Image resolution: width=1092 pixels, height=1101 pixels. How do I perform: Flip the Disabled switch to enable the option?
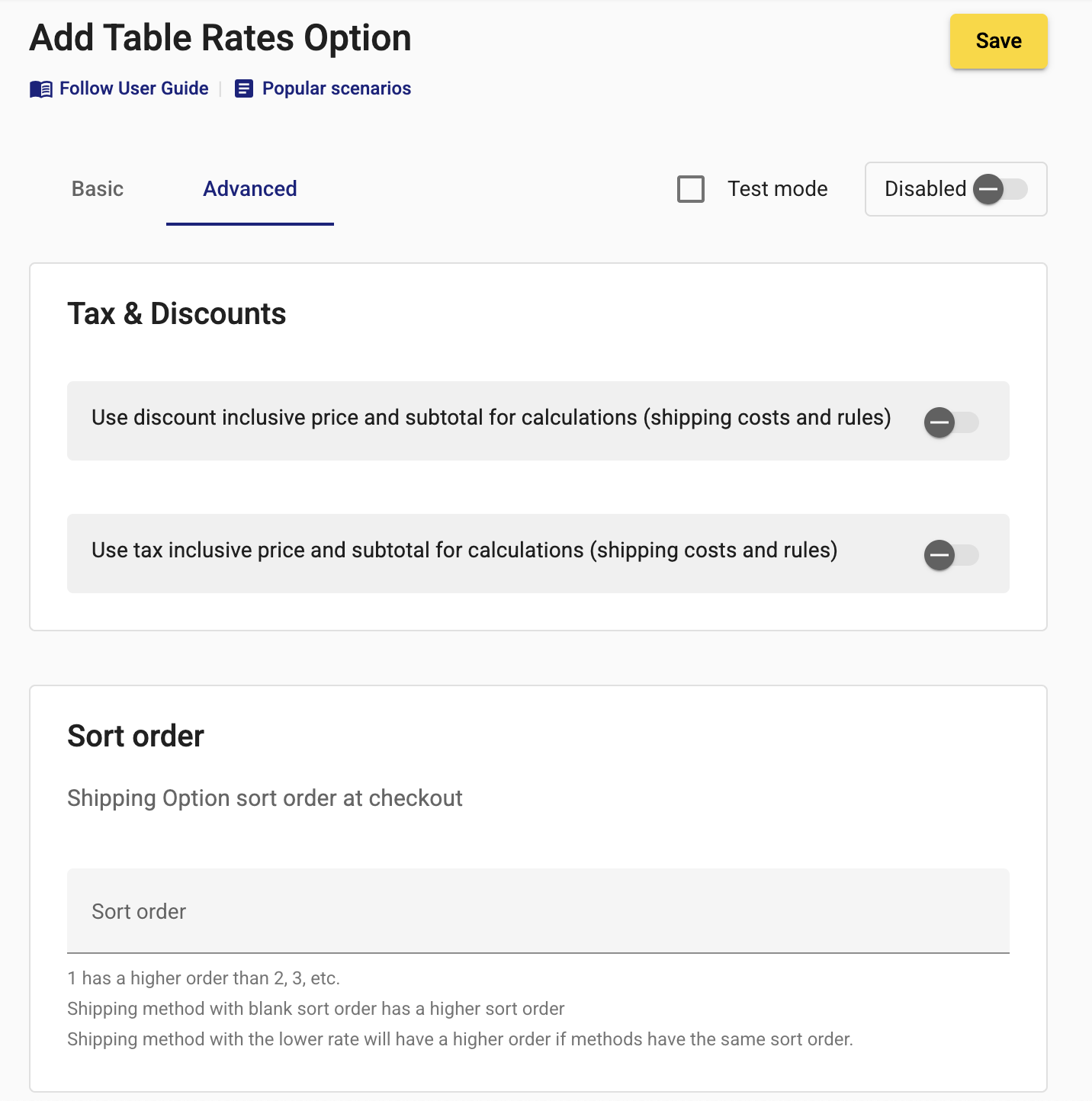click(1000, 189)
